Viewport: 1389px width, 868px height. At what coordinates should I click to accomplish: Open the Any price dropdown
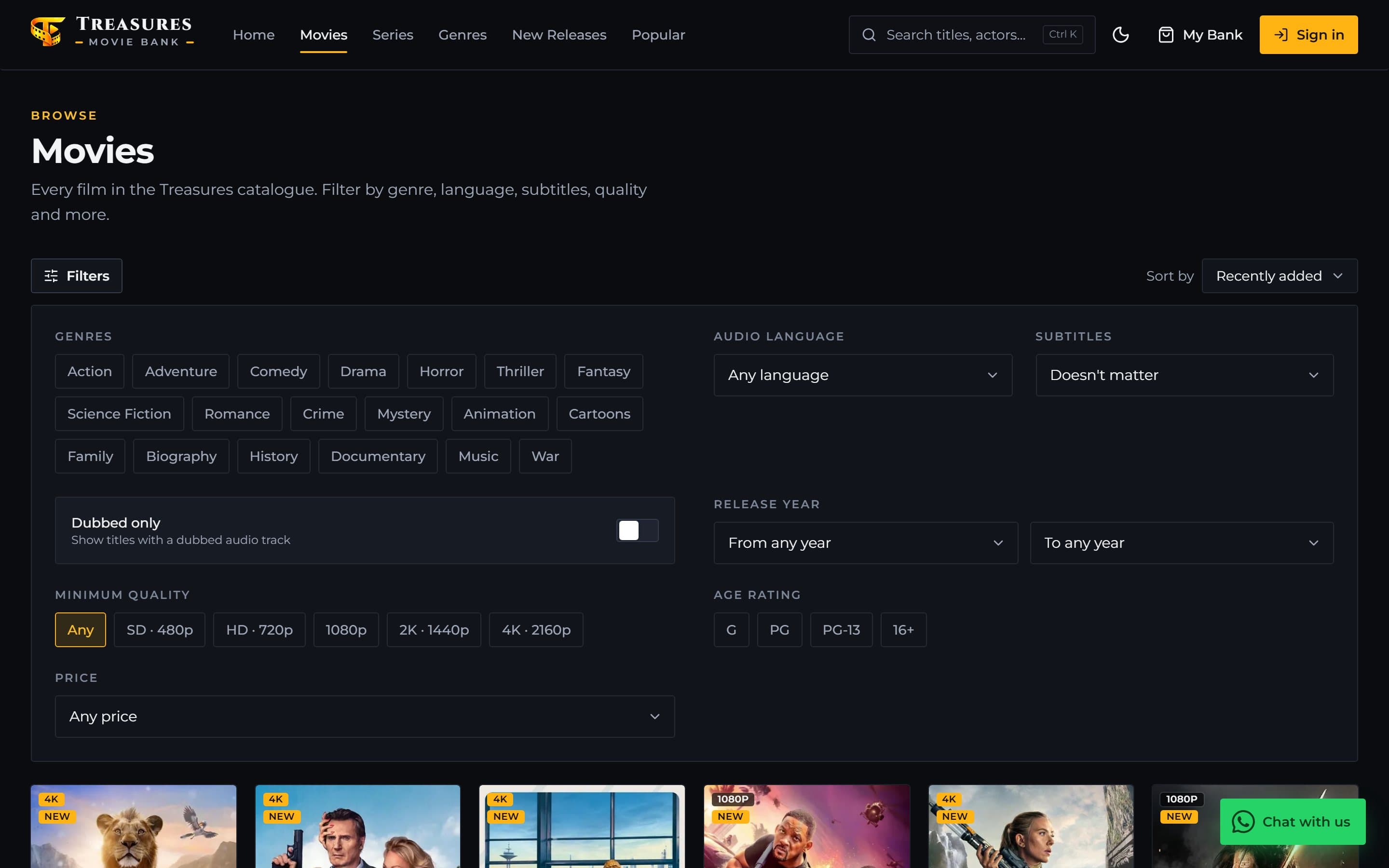click(365, 717)
